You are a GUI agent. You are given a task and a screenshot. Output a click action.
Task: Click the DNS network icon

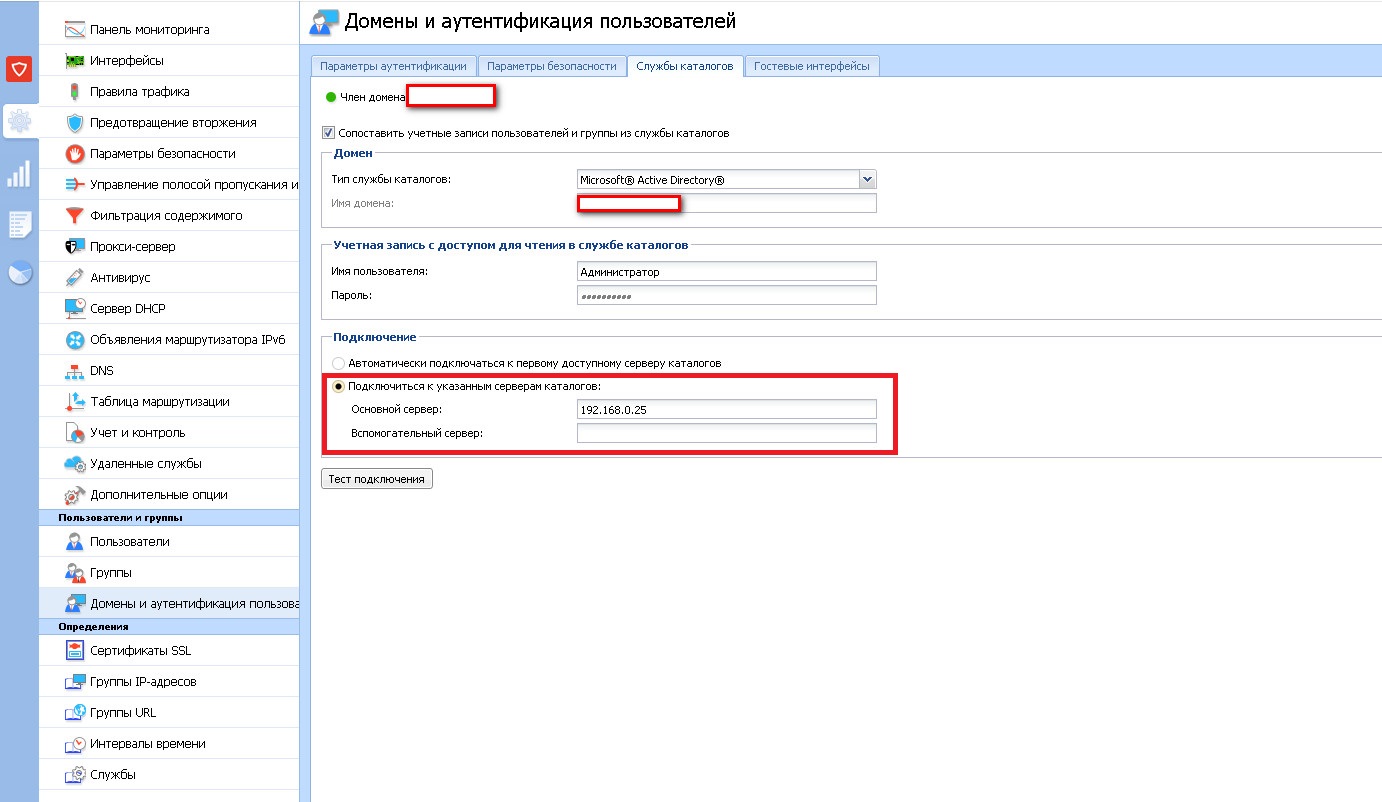75,371
